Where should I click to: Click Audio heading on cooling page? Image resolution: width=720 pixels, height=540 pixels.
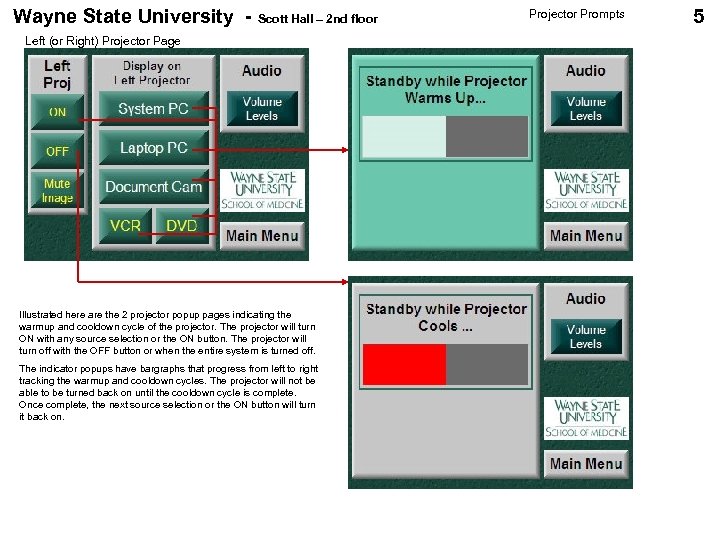click(x=585, y=298)
